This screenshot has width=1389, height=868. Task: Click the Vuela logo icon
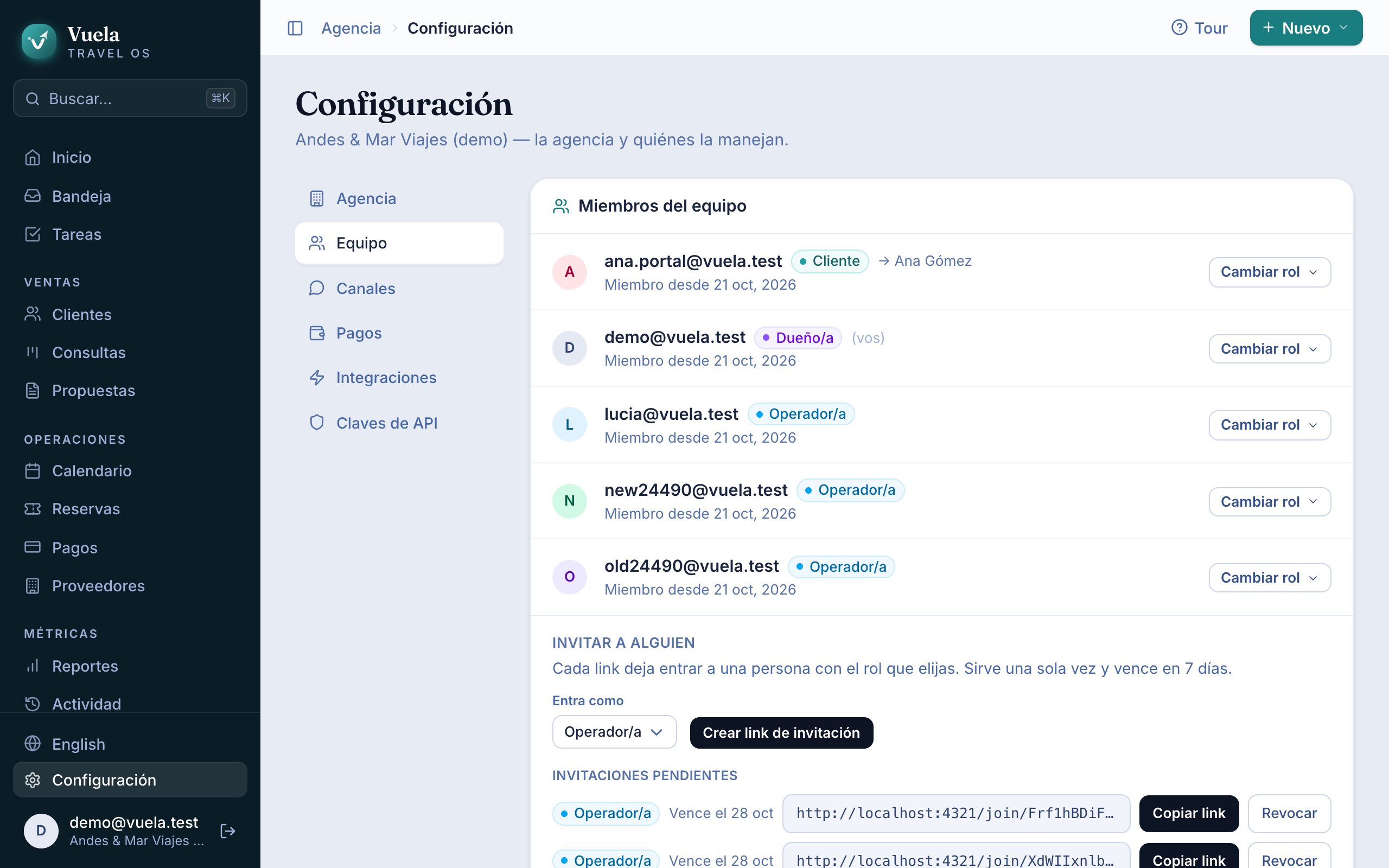[x=39, y=41]
